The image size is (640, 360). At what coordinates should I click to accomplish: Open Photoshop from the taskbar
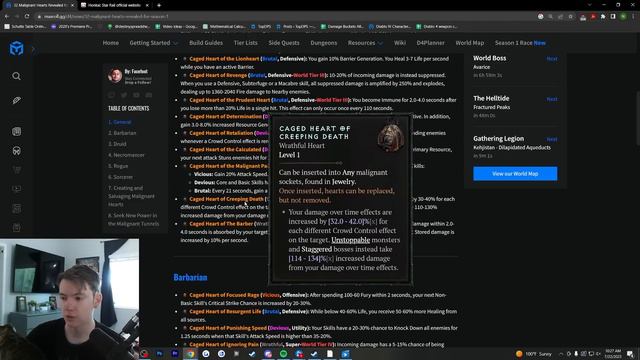(x=160, y=353)
